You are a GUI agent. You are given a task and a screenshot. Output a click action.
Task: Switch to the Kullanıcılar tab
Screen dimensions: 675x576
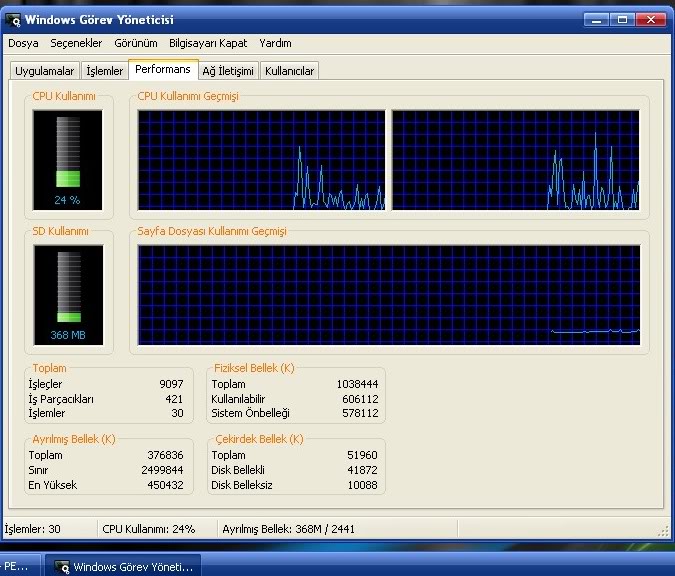point(289,71)
